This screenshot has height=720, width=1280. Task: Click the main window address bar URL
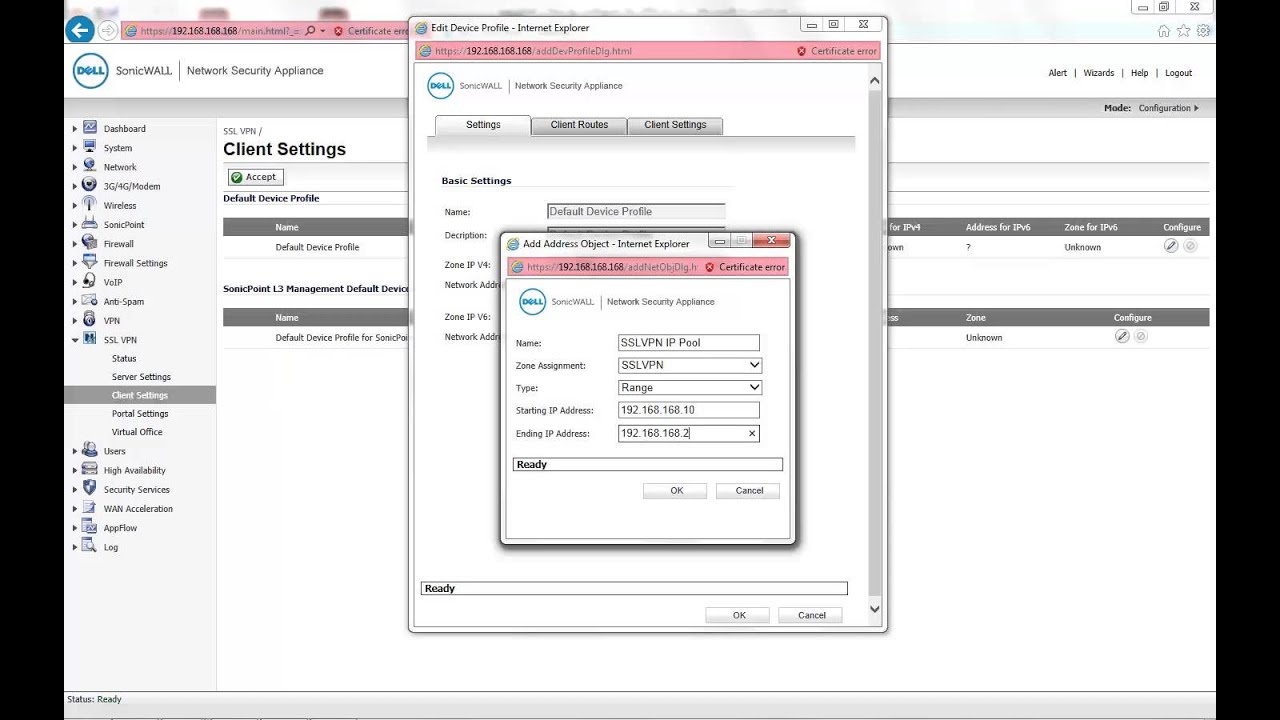220,31
